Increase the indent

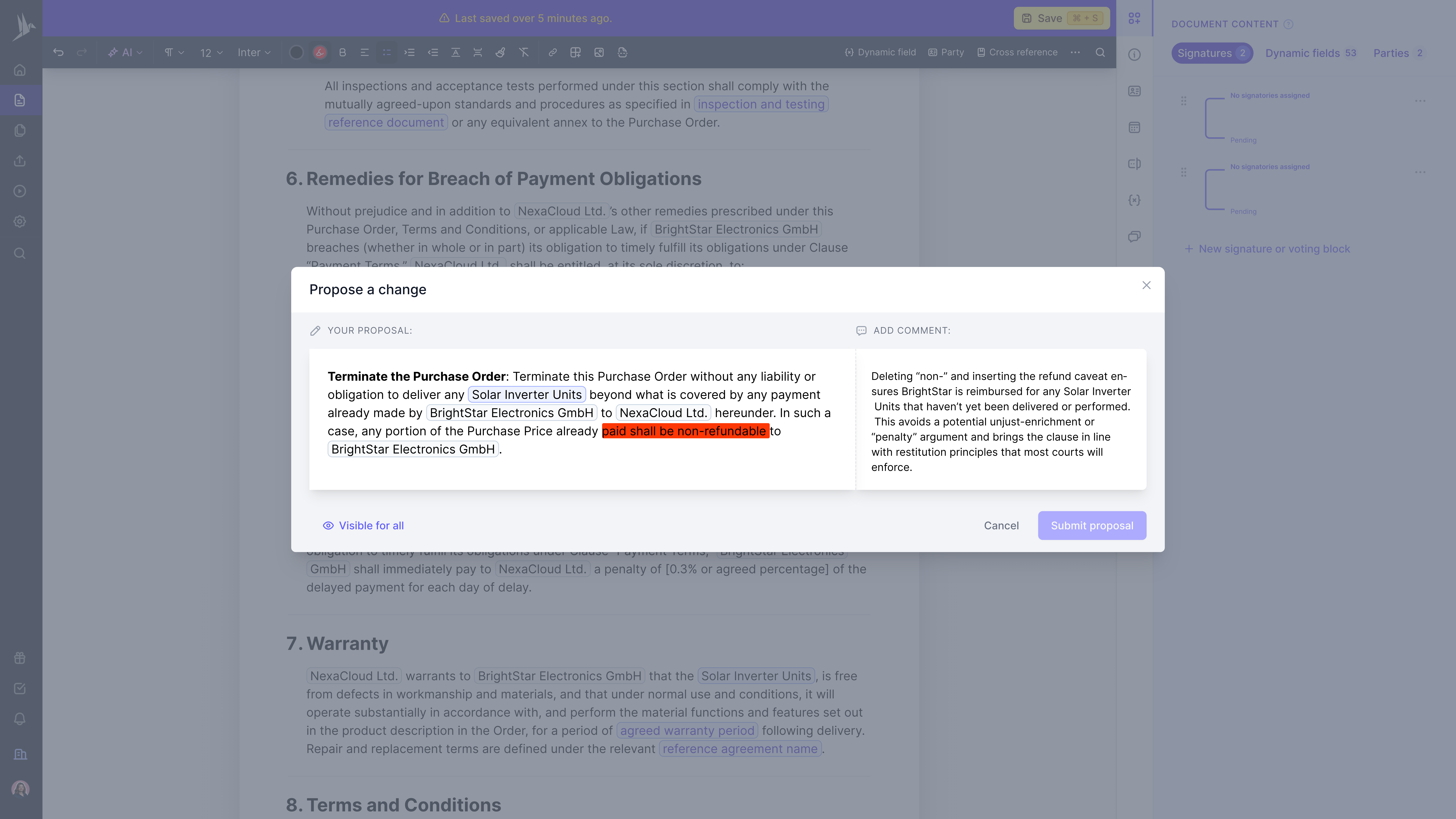pos(409,53)
